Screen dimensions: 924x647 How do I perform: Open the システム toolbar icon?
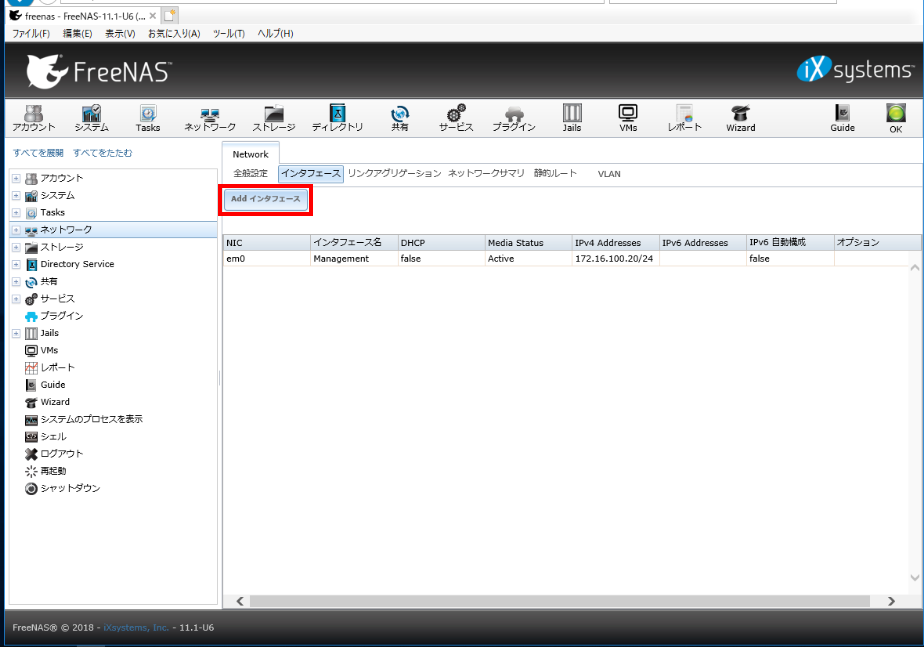(91, 118)
